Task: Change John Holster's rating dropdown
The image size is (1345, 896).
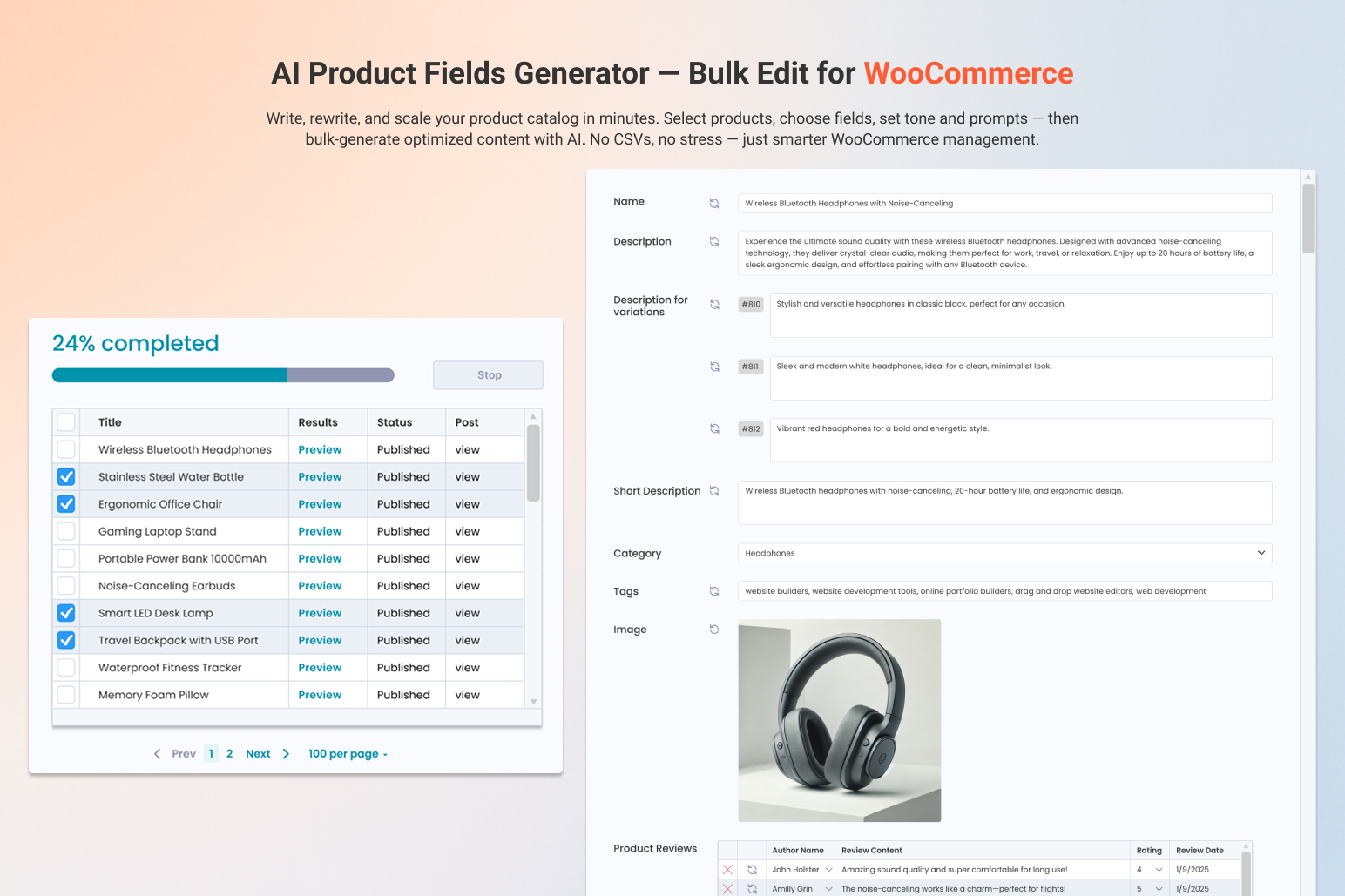Action: pos(1159,869)
